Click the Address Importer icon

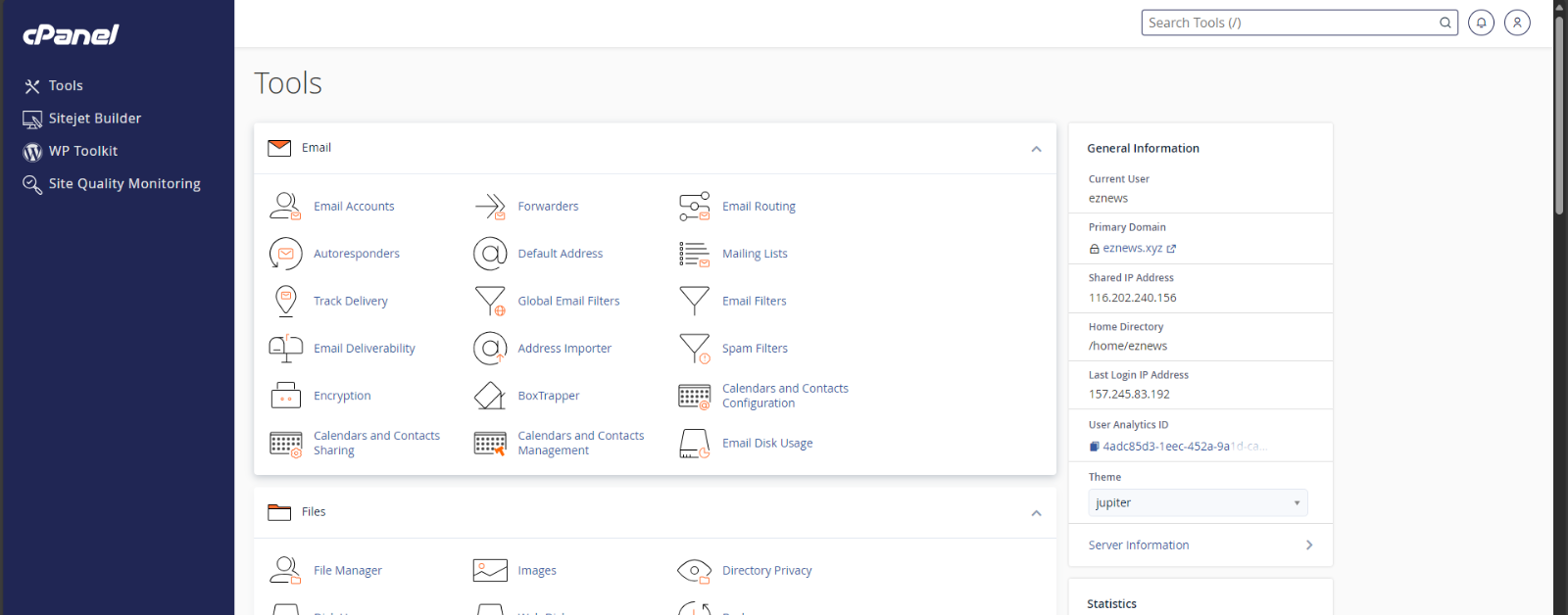click(490, 348)
